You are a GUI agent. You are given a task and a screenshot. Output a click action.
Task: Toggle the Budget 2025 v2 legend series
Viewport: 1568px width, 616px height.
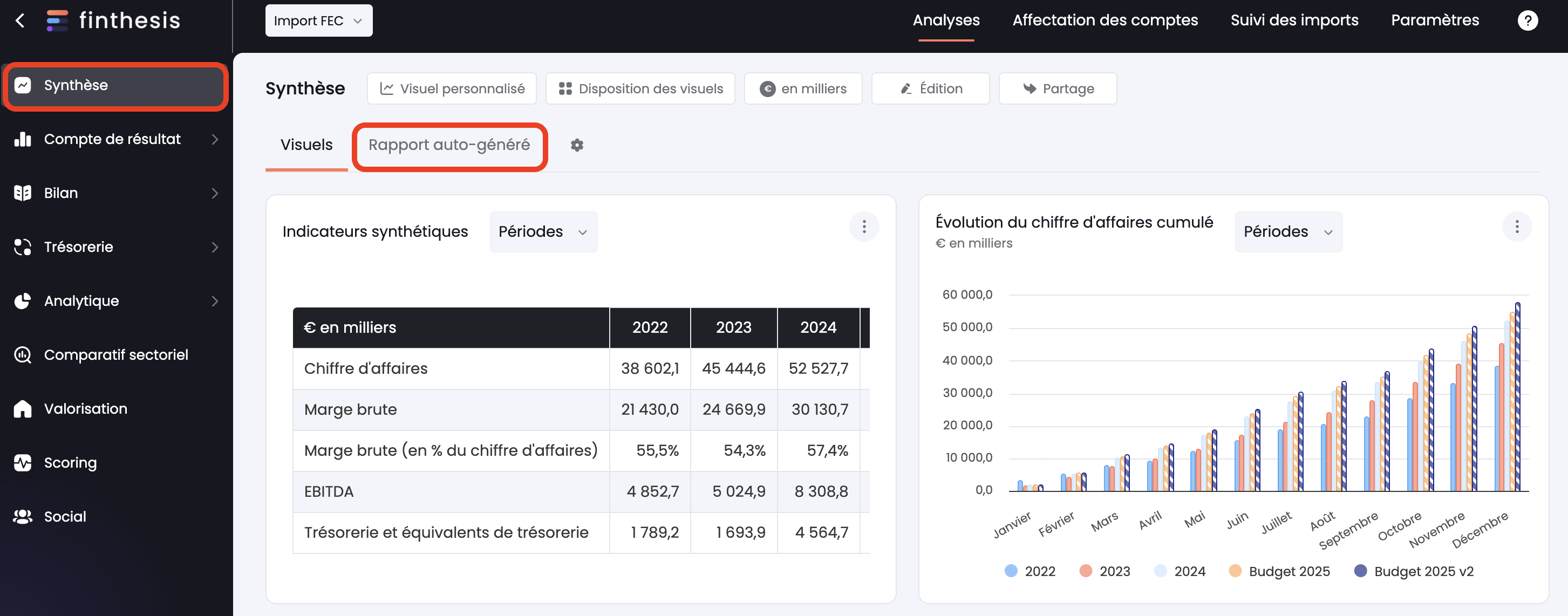pos(1414,571)
